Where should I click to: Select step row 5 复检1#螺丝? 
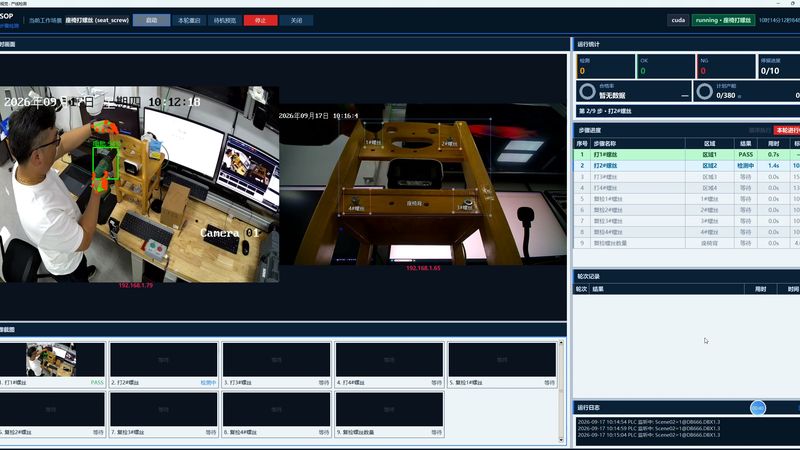[x=687, y=199]
